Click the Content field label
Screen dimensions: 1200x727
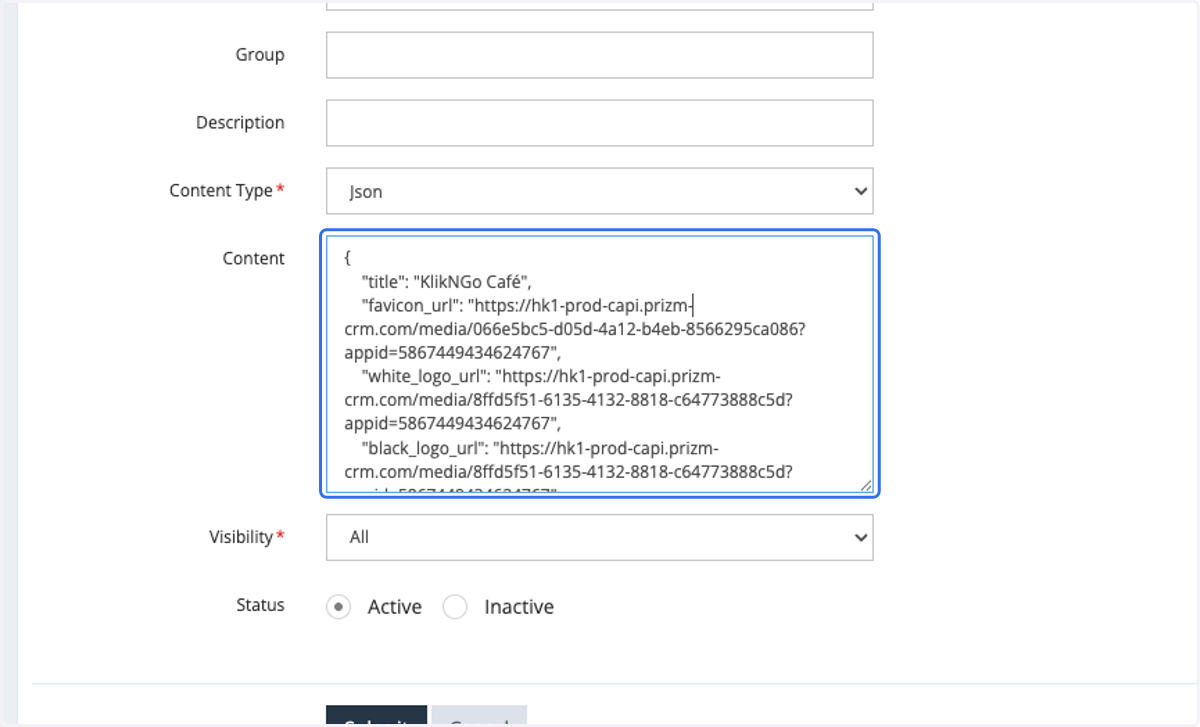254,258
